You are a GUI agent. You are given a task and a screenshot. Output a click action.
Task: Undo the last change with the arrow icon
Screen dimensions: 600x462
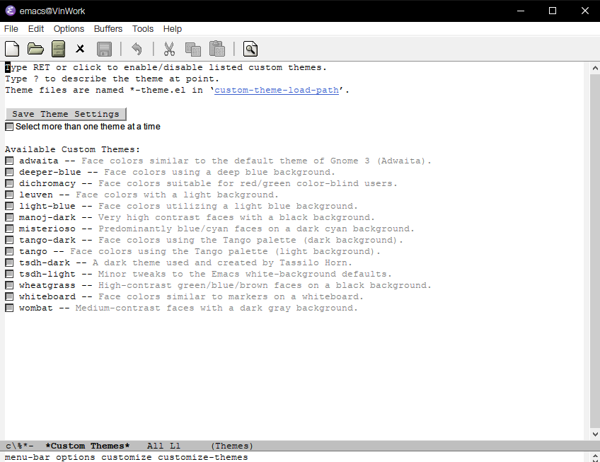click(x=136, y=49)
